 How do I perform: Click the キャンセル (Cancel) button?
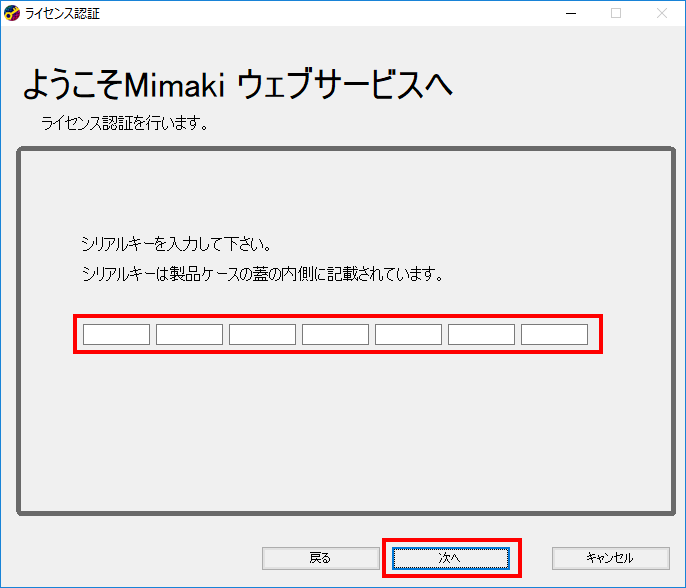pos(611,558)
